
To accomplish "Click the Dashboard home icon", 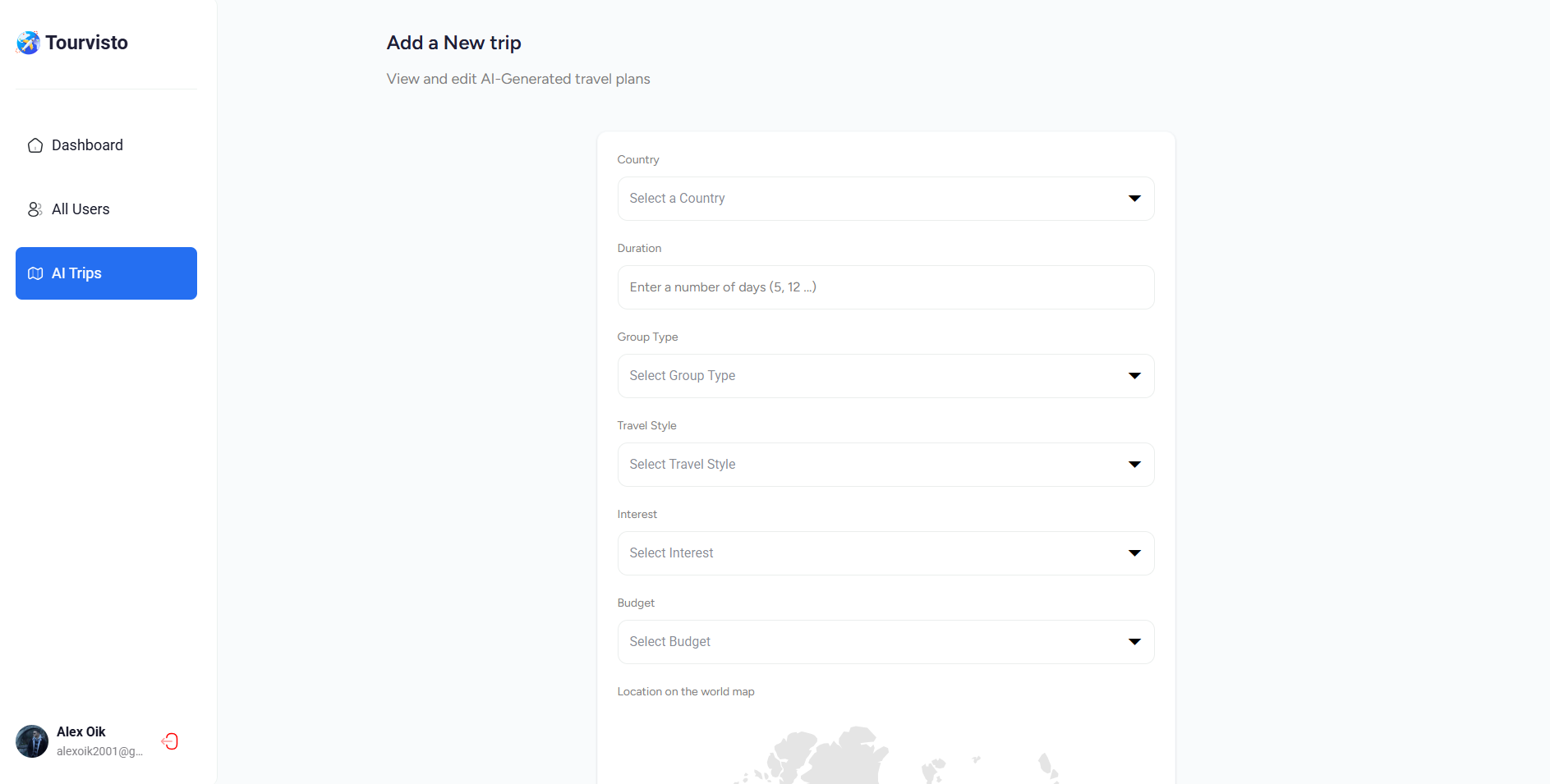I will point(35,145).
